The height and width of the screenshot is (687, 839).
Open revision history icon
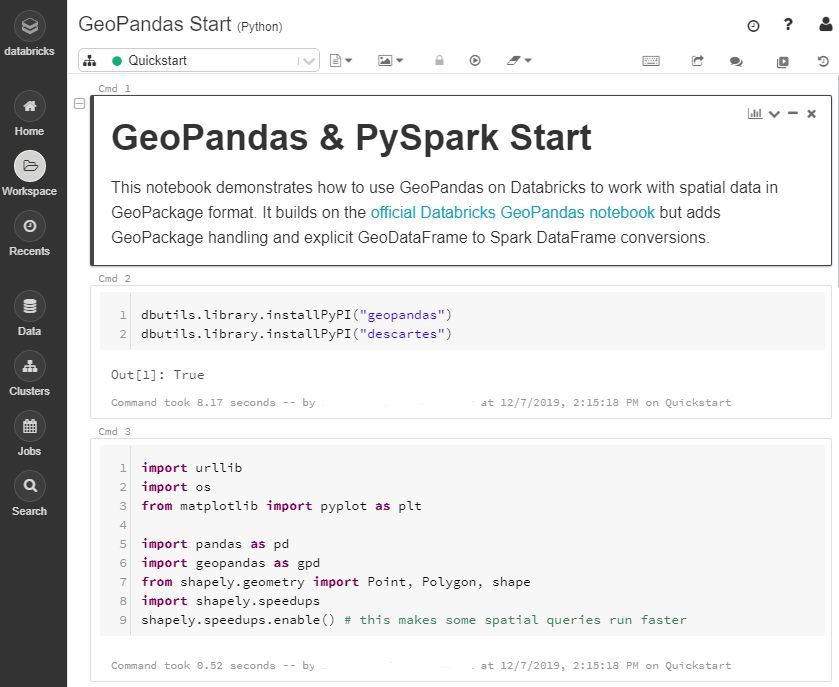click(x=823, y=62)
